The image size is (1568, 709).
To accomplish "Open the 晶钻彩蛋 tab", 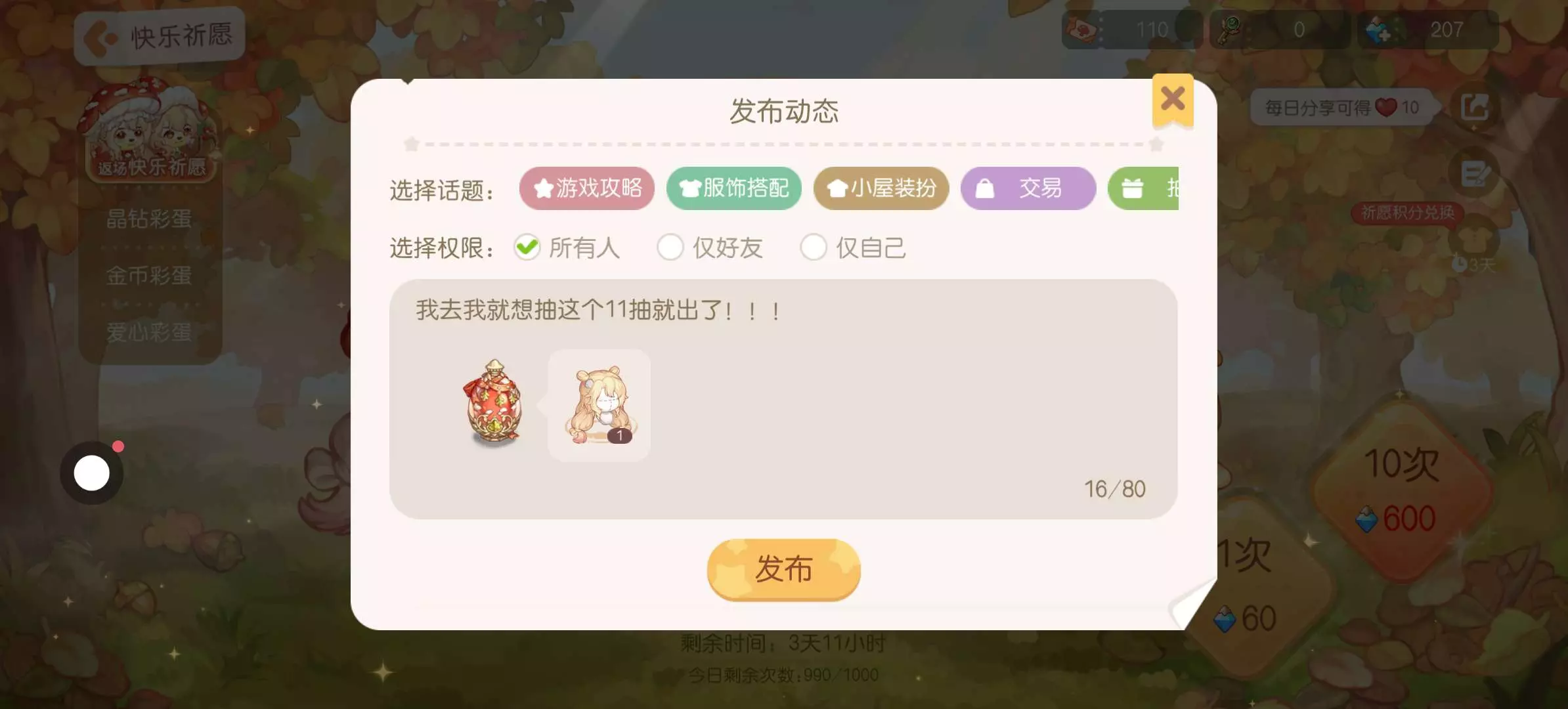I will 150,219.
